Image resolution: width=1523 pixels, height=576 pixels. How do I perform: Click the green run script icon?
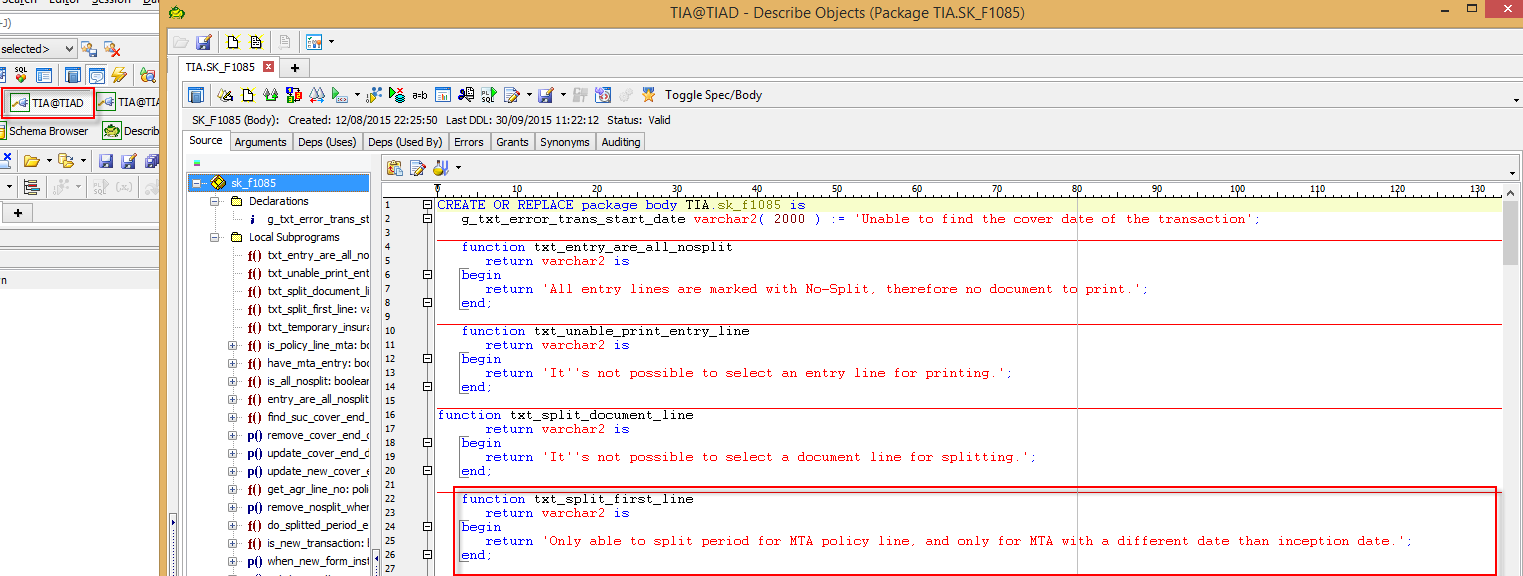pos(340,95)
